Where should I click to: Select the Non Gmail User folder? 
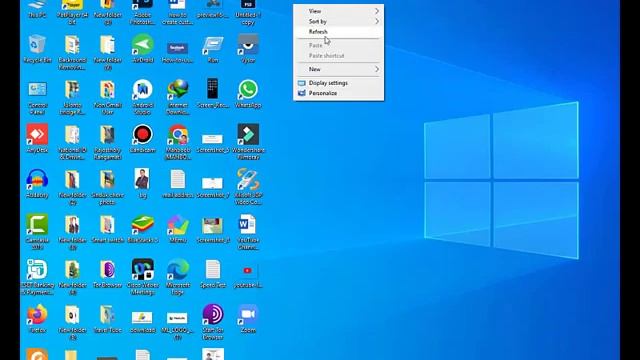click(x=107, y=97)
